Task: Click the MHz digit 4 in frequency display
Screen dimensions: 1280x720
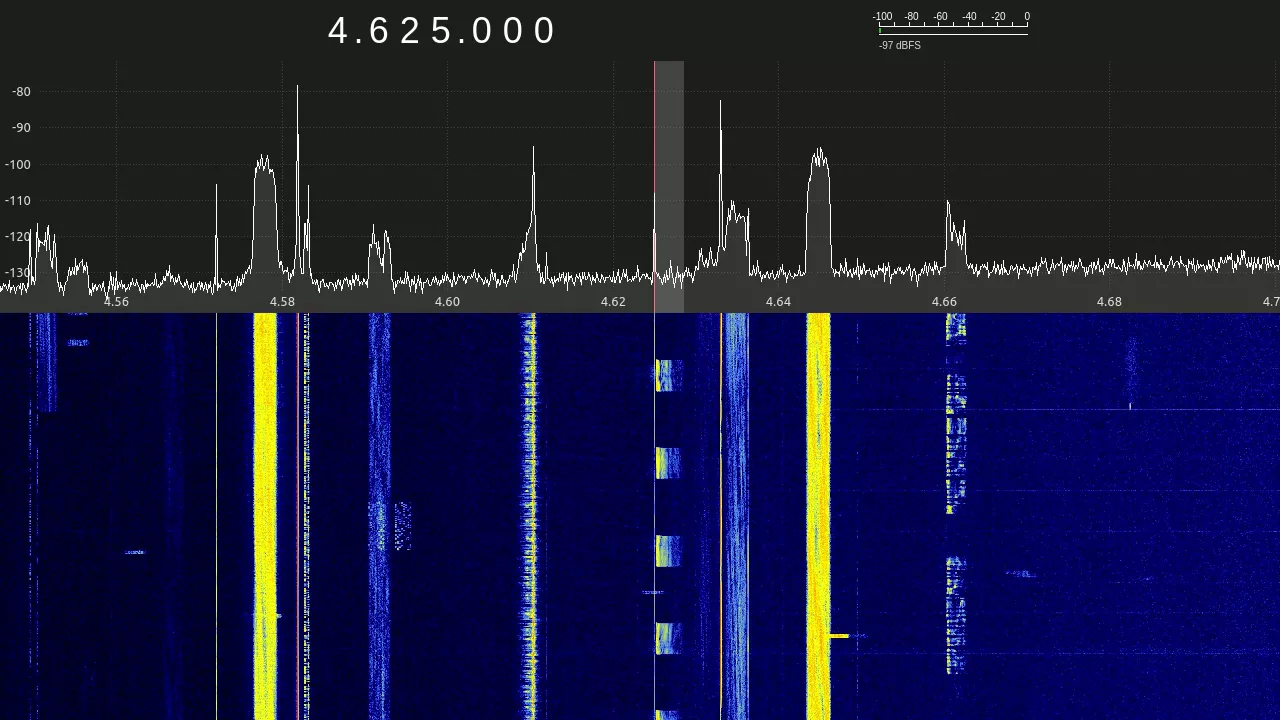Action: 339,31
